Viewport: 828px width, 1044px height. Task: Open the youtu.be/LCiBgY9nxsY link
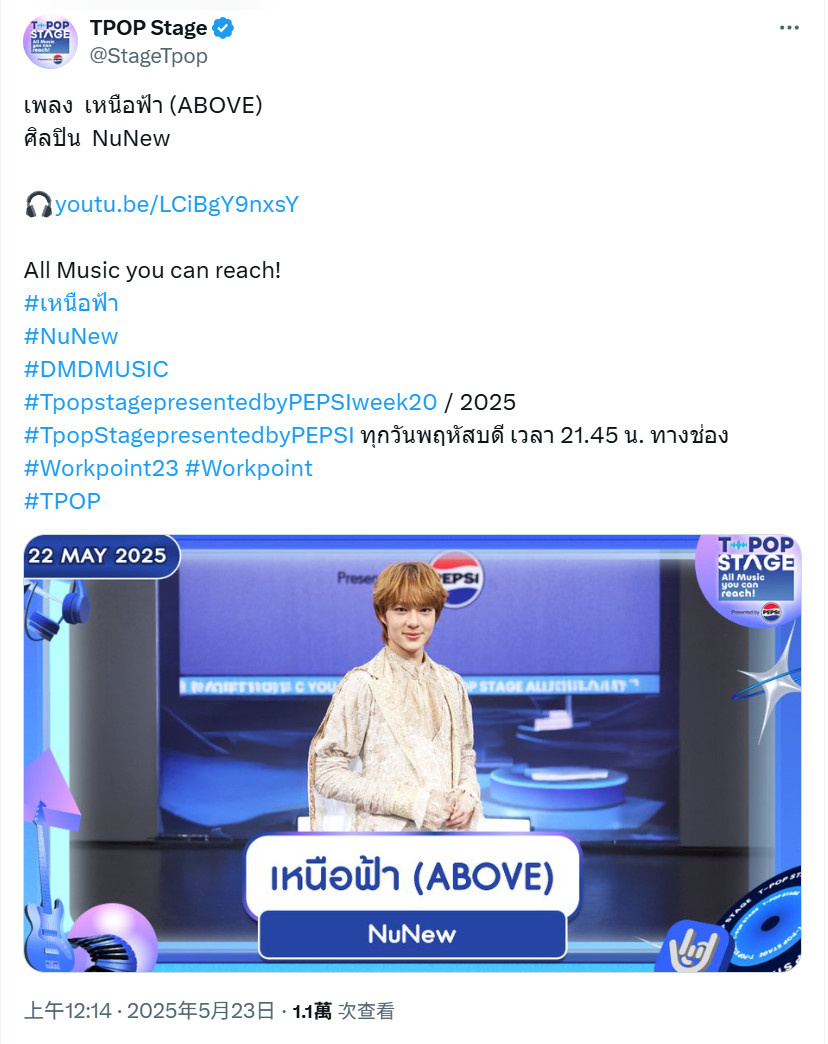pyautogui.click(x=176, y=204)
